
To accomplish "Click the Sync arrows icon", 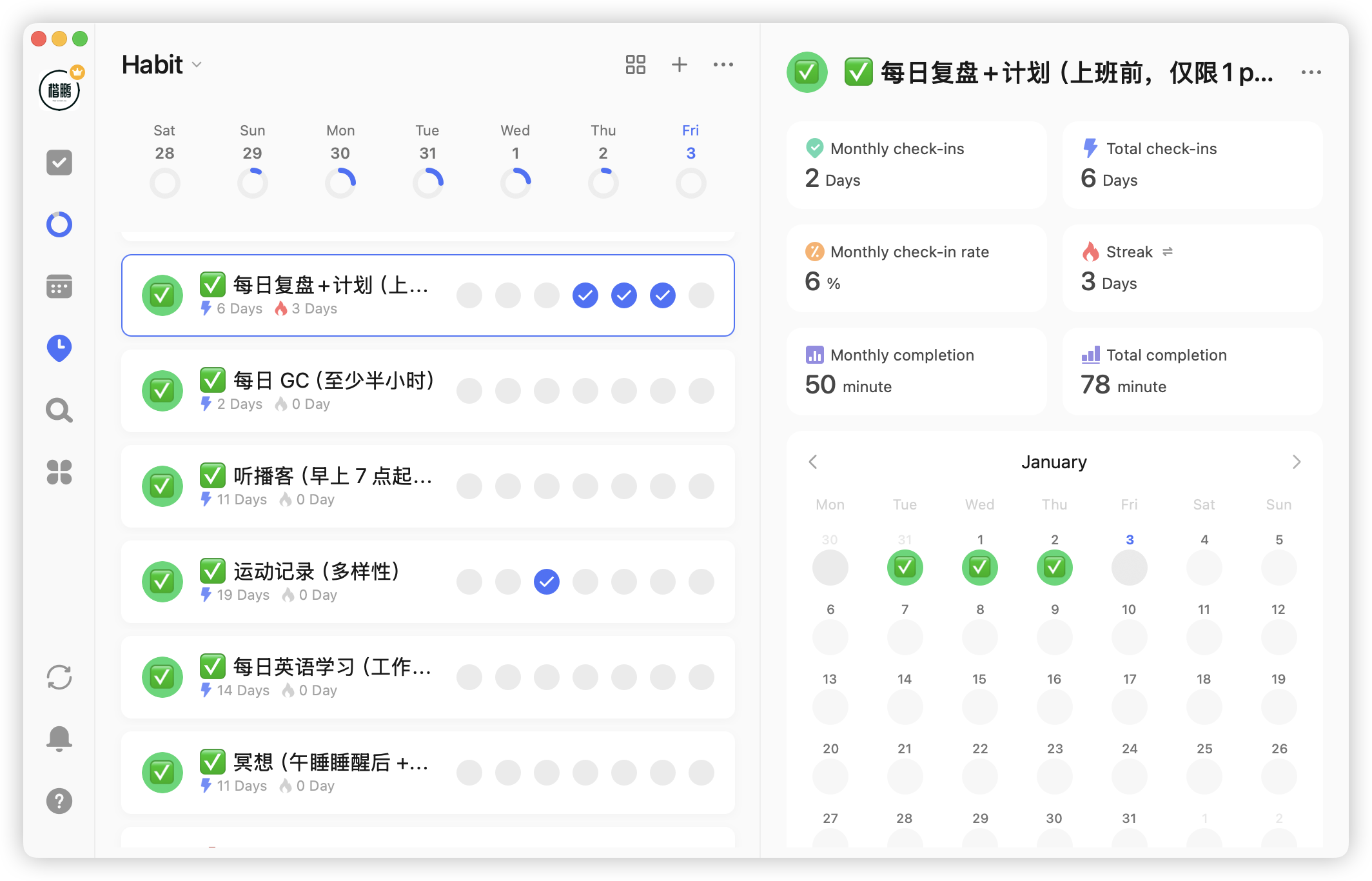I will coord(59,677).
